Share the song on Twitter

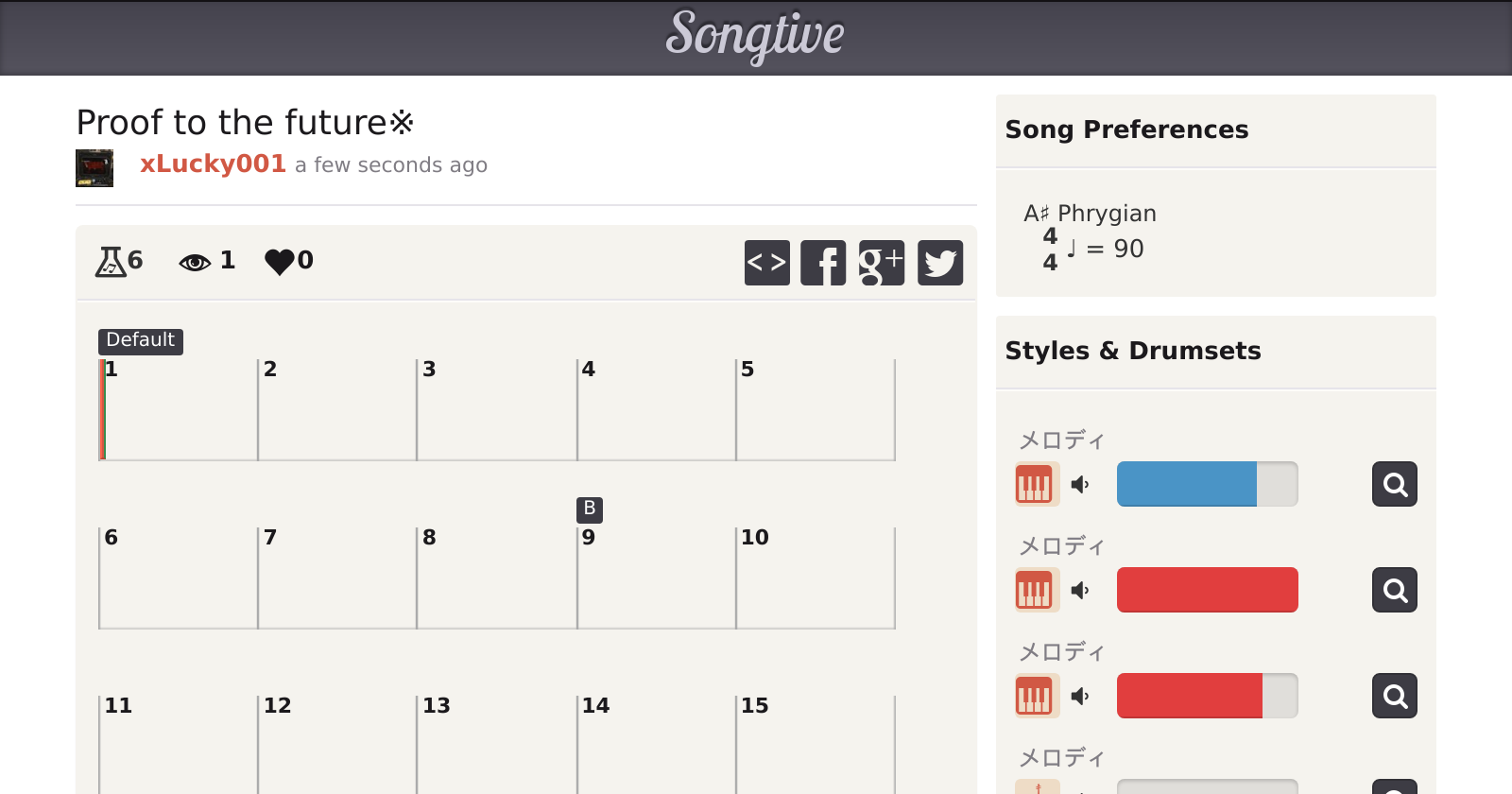[940, 263]
